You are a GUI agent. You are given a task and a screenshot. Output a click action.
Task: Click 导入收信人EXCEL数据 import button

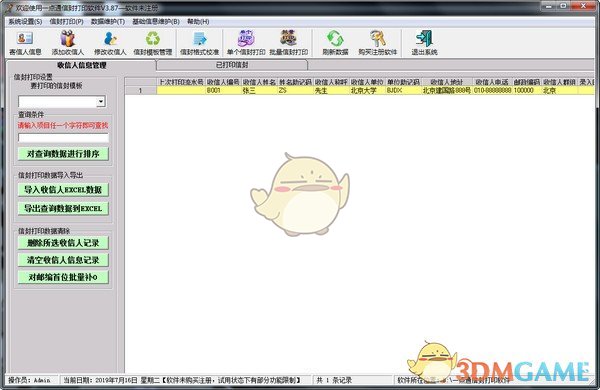pos(63,190)
